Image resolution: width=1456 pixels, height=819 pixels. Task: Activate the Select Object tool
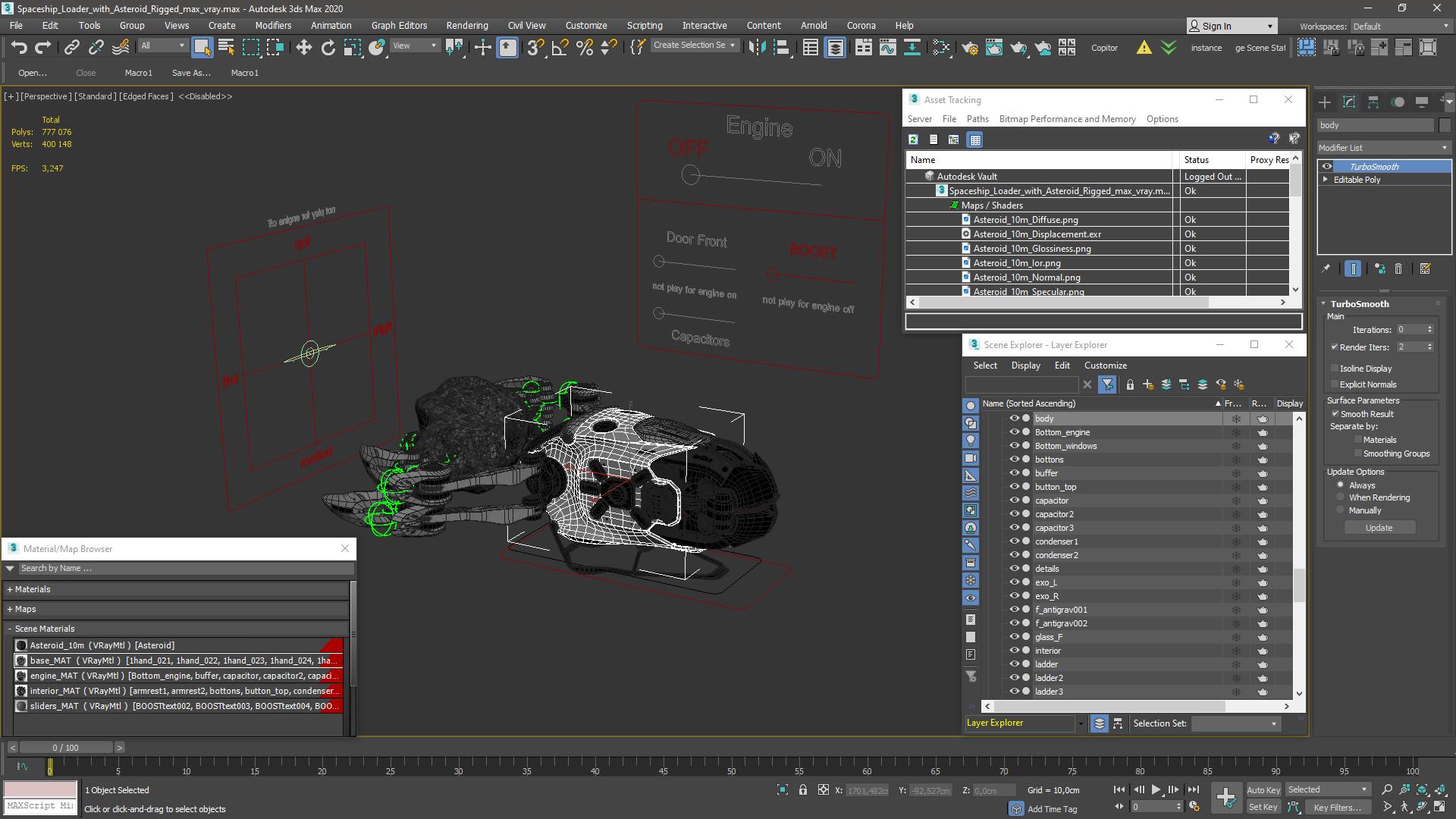(x=202, y=47)
